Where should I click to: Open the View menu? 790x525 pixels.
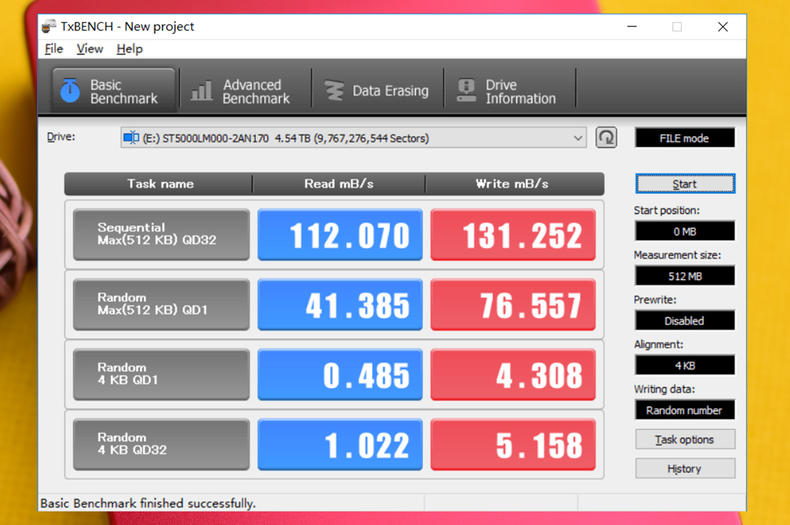click(89, 49)
